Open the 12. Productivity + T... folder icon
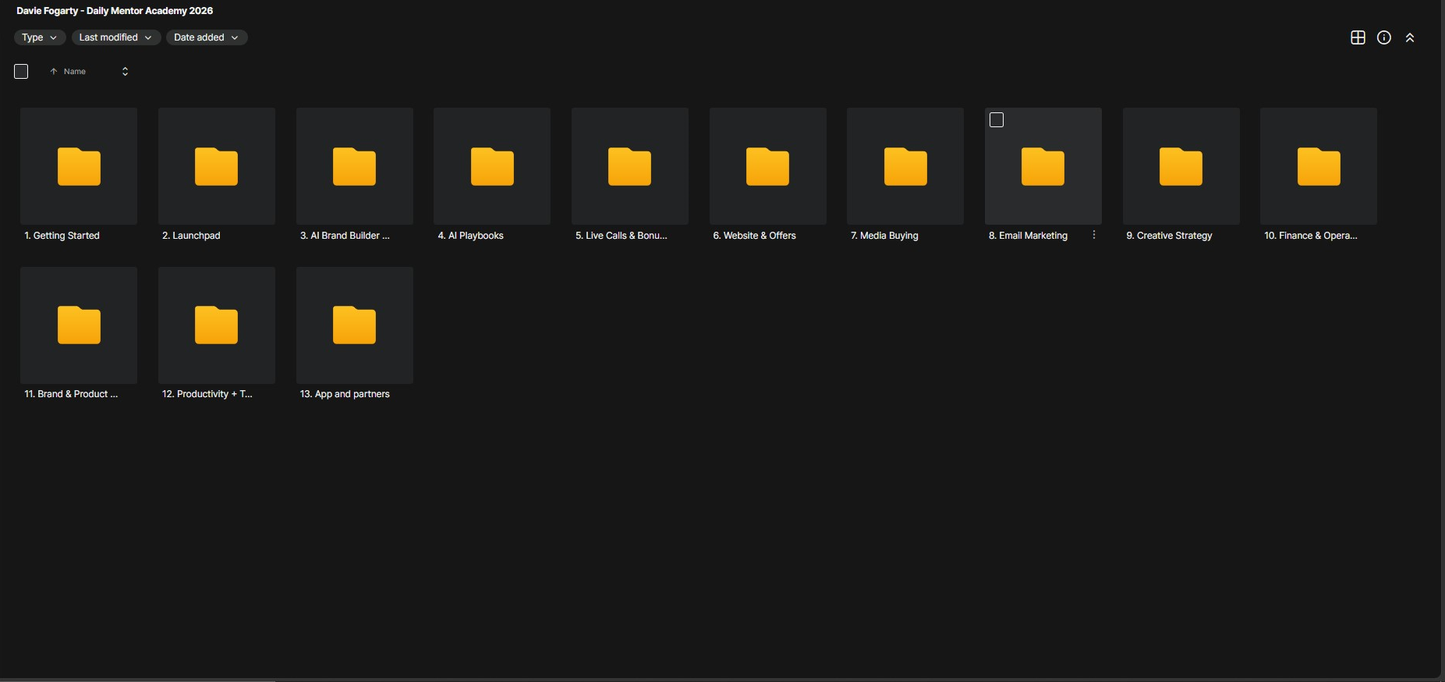 pyautogui.click(x=216, y=325)
